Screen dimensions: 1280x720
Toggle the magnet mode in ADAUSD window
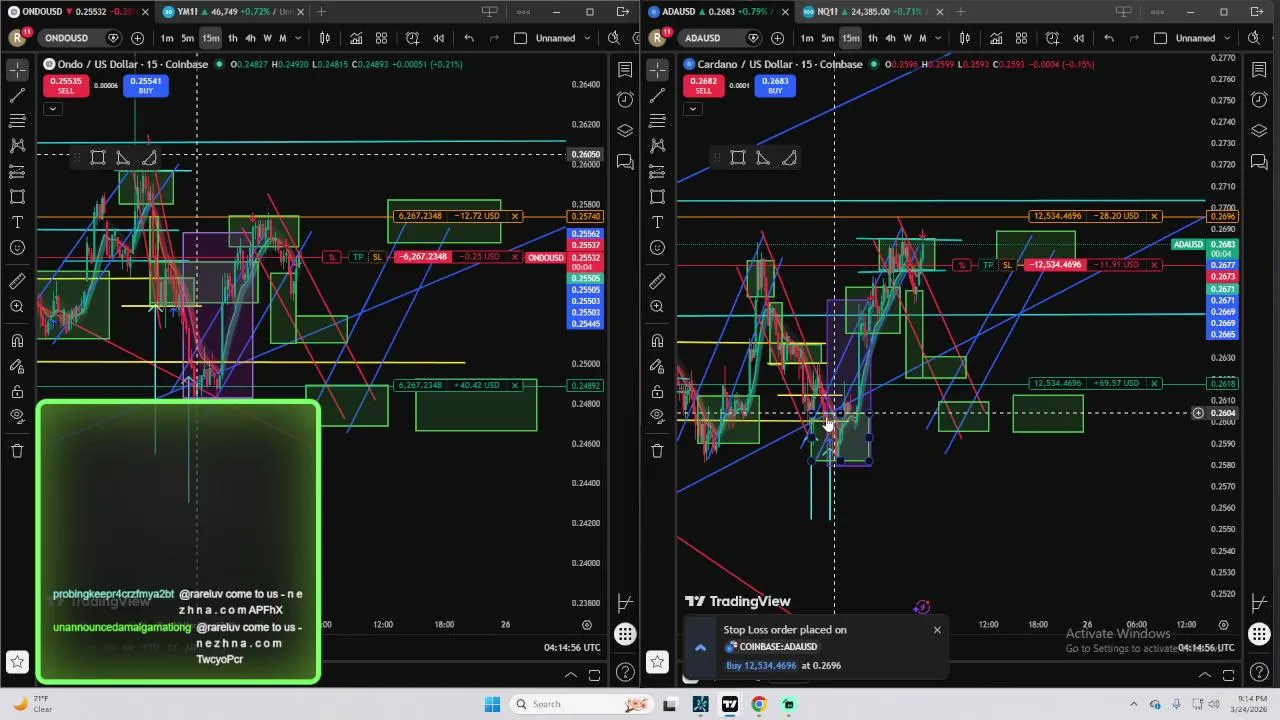coord(657,341)
